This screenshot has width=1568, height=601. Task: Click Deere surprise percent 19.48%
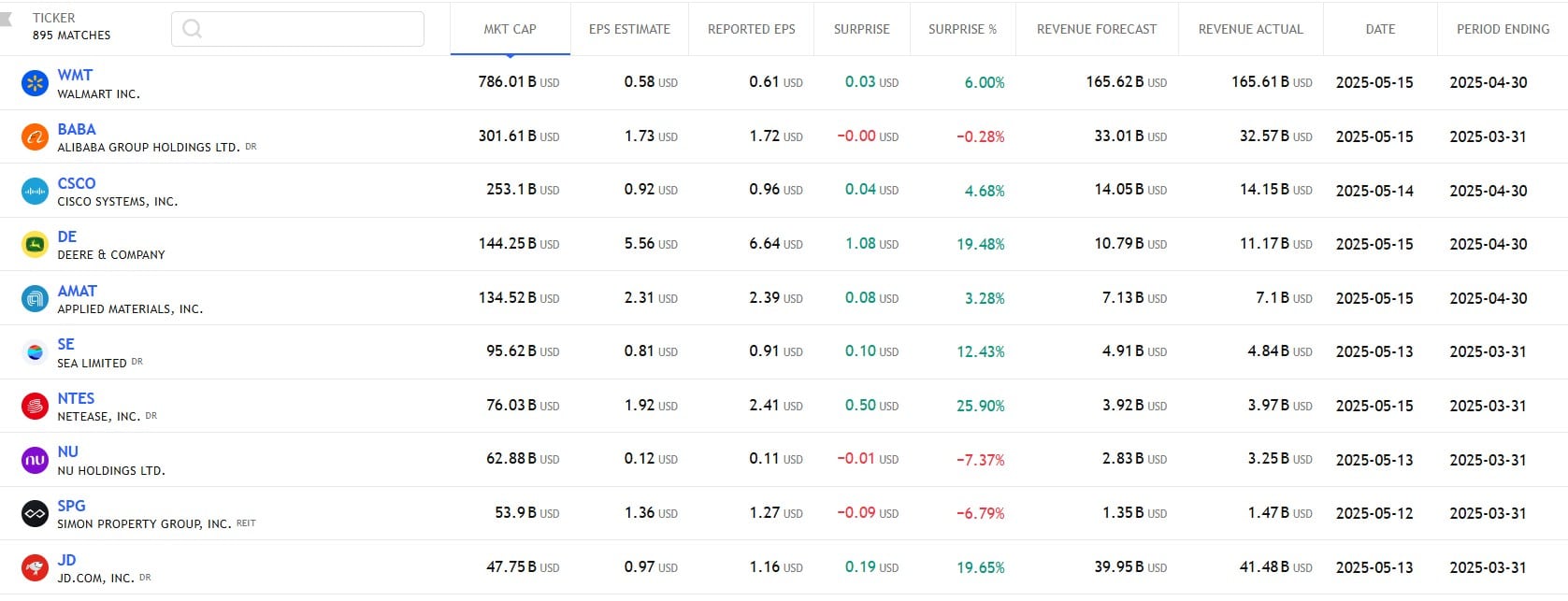981,244
